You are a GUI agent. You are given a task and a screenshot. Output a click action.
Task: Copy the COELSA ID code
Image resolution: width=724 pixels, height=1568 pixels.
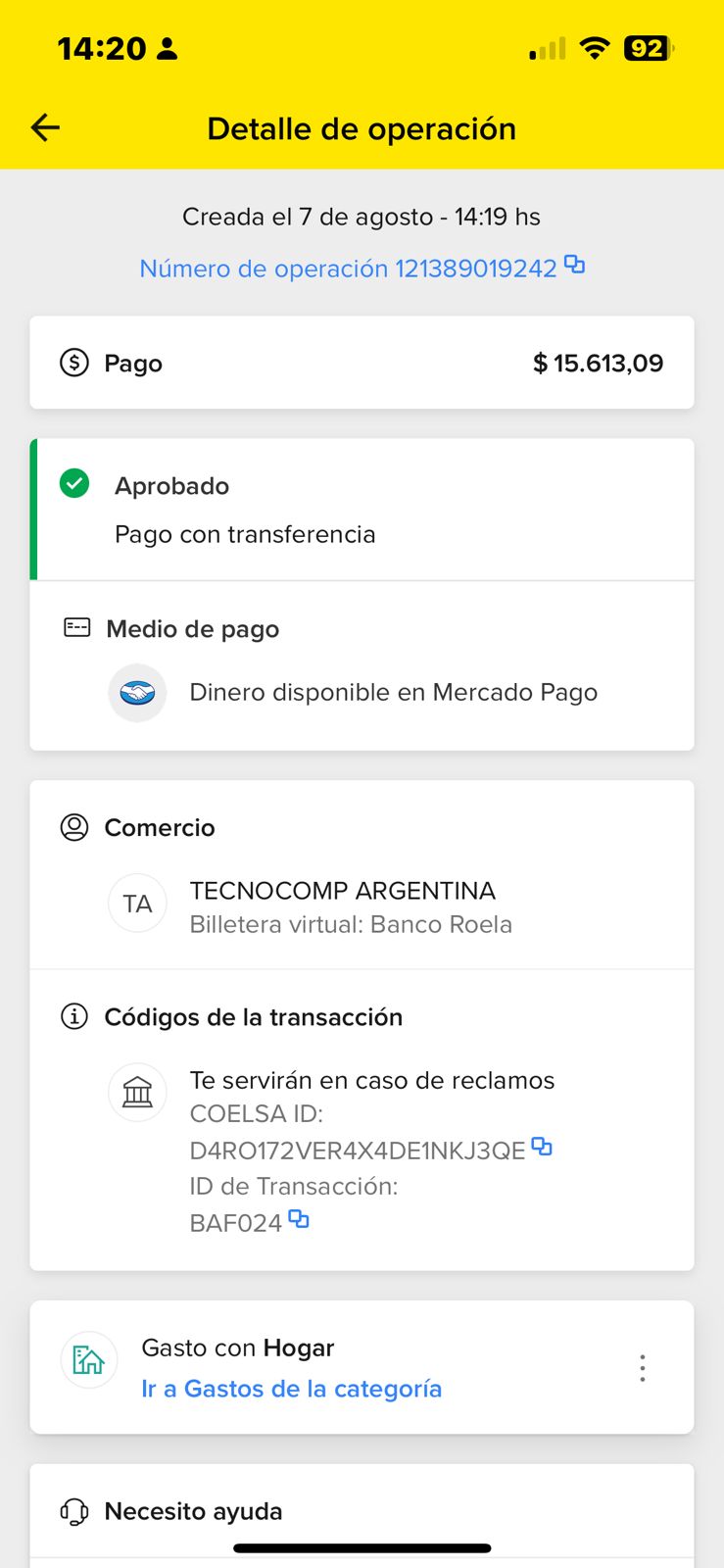point(542,1146)
